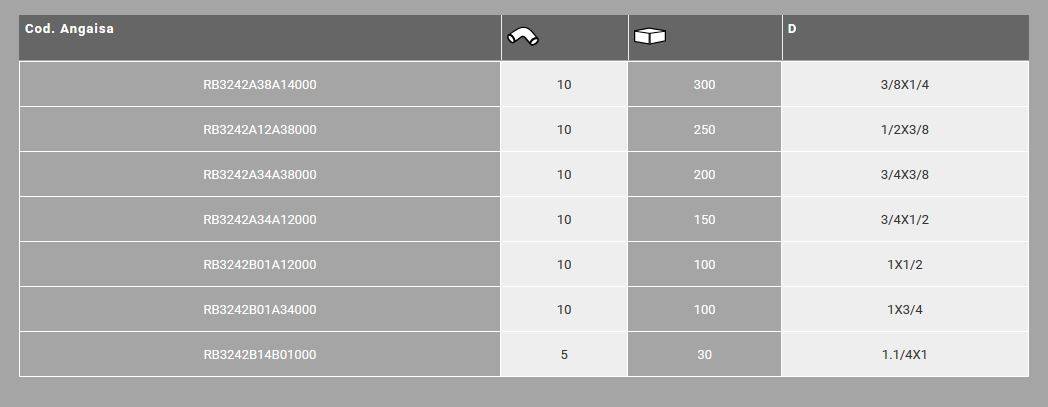Click the 3/4X1/2 dimension cell
This screenshot has width=1048, height=407.
(904, 220)
